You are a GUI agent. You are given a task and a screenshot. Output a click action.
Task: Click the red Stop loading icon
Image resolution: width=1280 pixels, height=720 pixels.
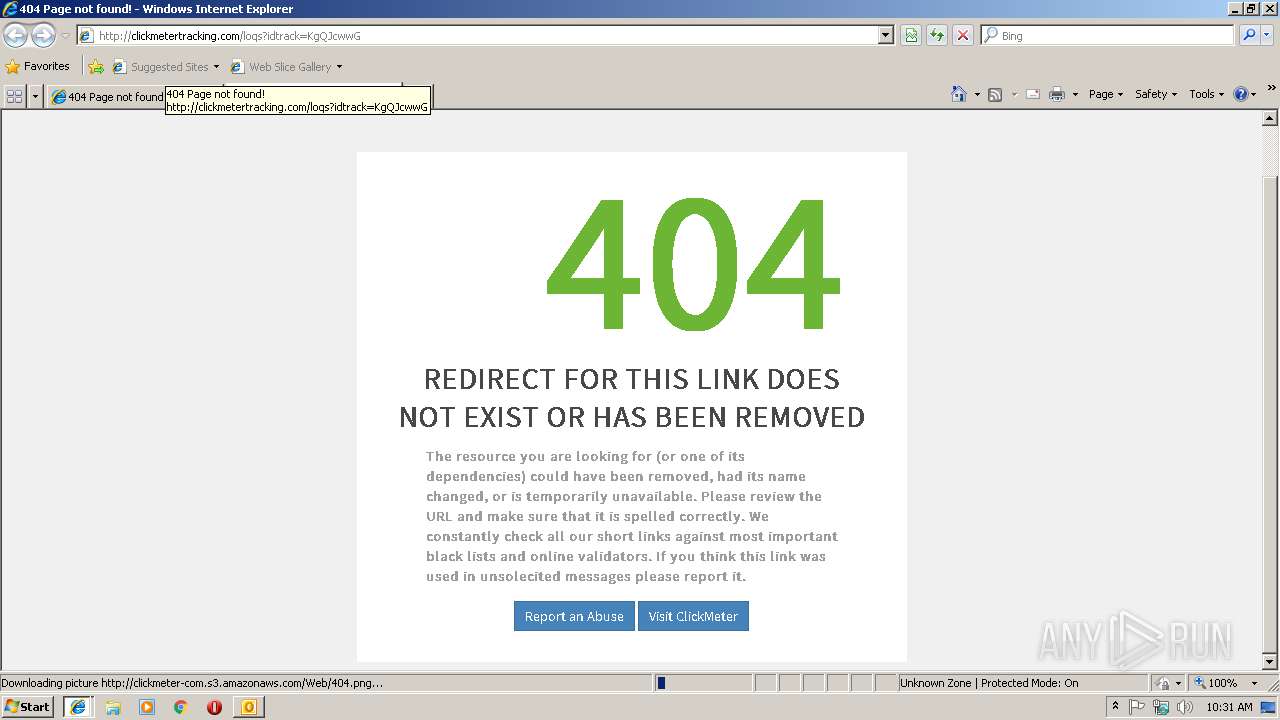coord(963,35)
